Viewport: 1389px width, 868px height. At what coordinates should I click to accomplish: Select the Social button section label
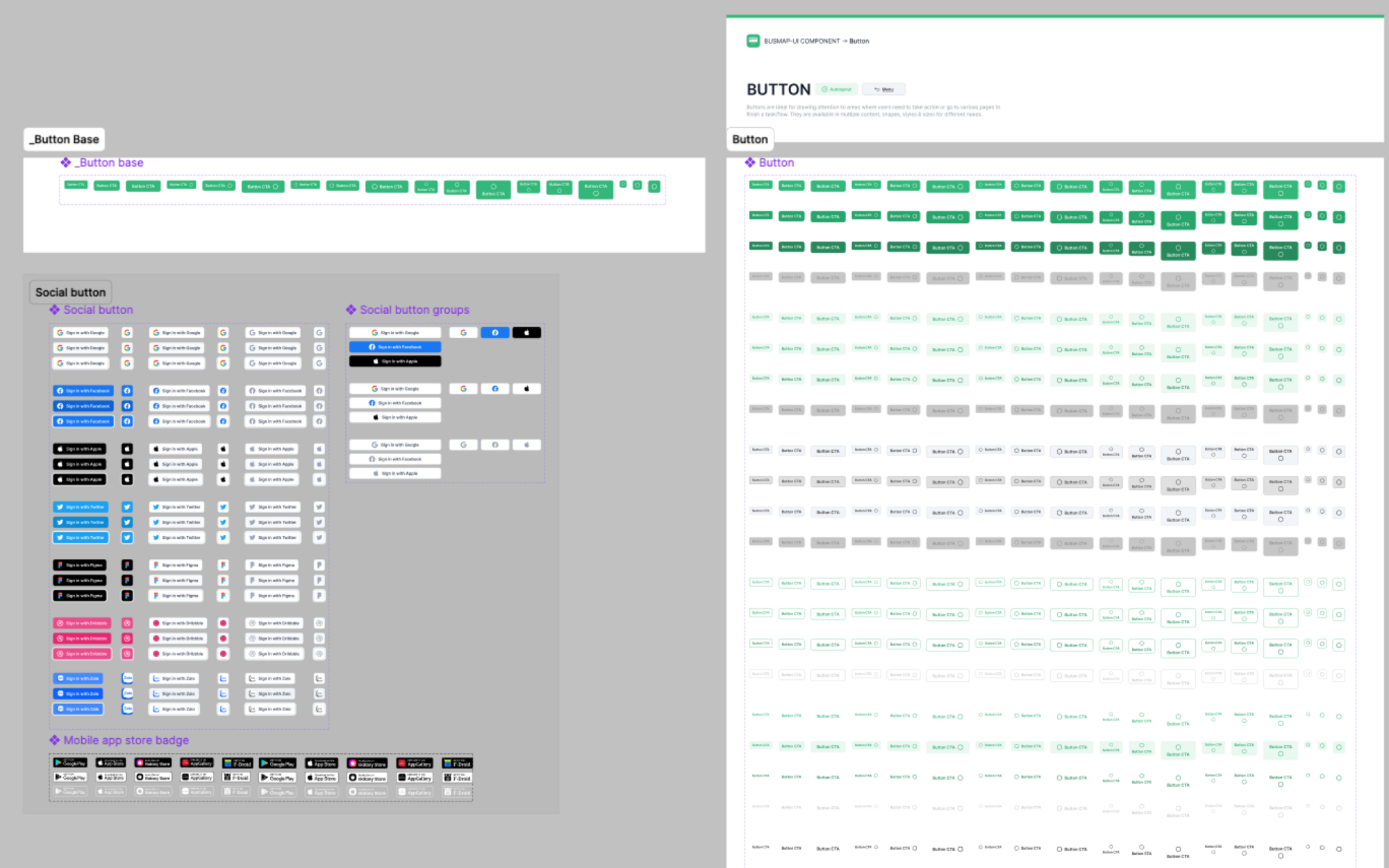click(70, 292)
